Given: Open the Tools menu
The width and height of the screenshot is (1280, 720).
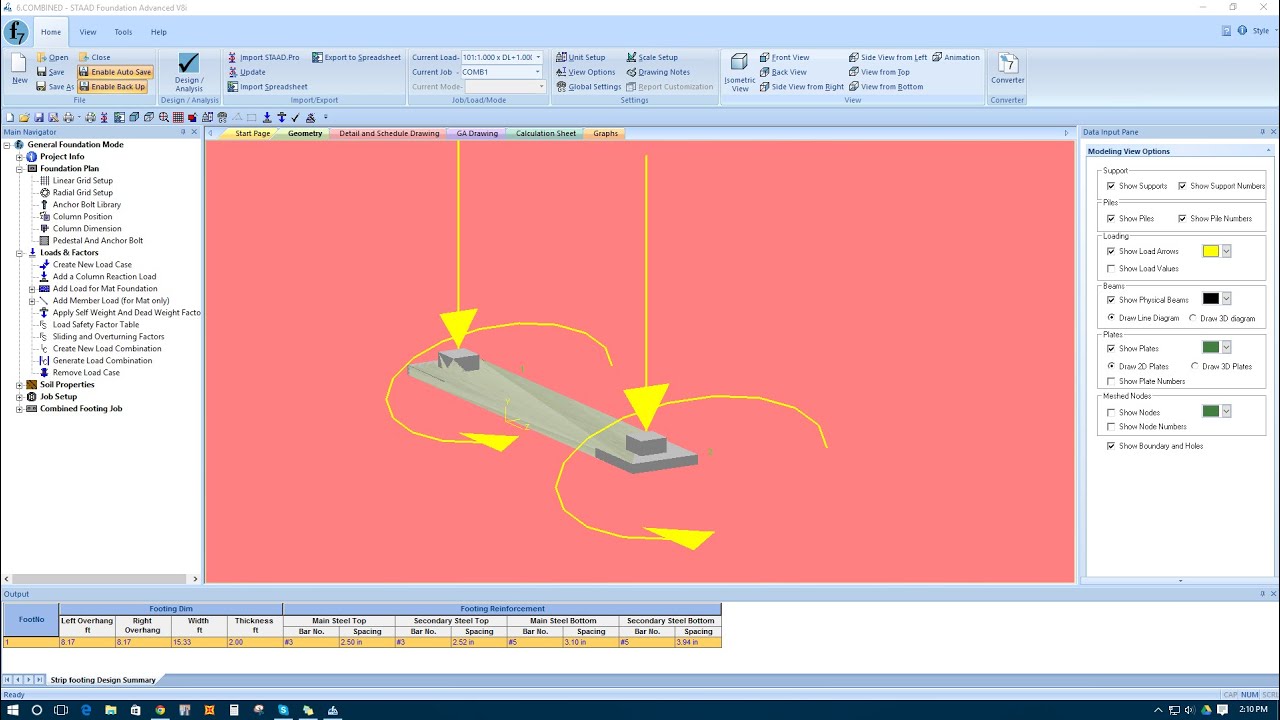Looking at the screenshot, I should [123, 31].
